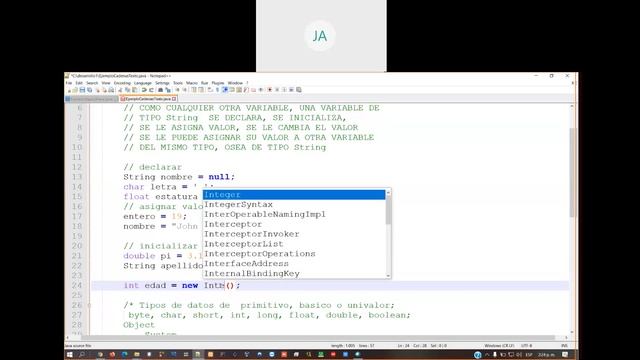Create a new file from the toolbar
Screen dimensions: 640x360
69,90
